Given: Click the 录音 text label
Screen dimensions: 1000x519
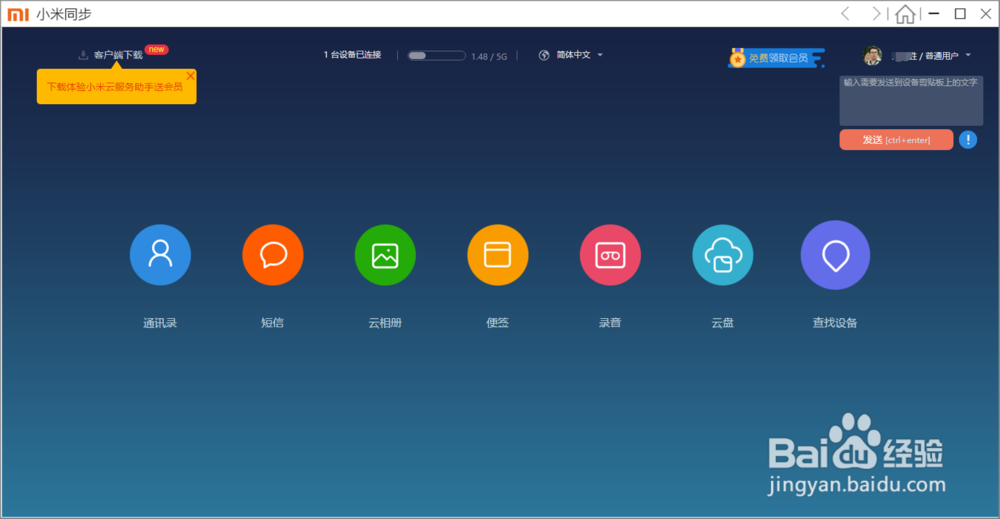Looking at the screenshot, I should 610,323.
